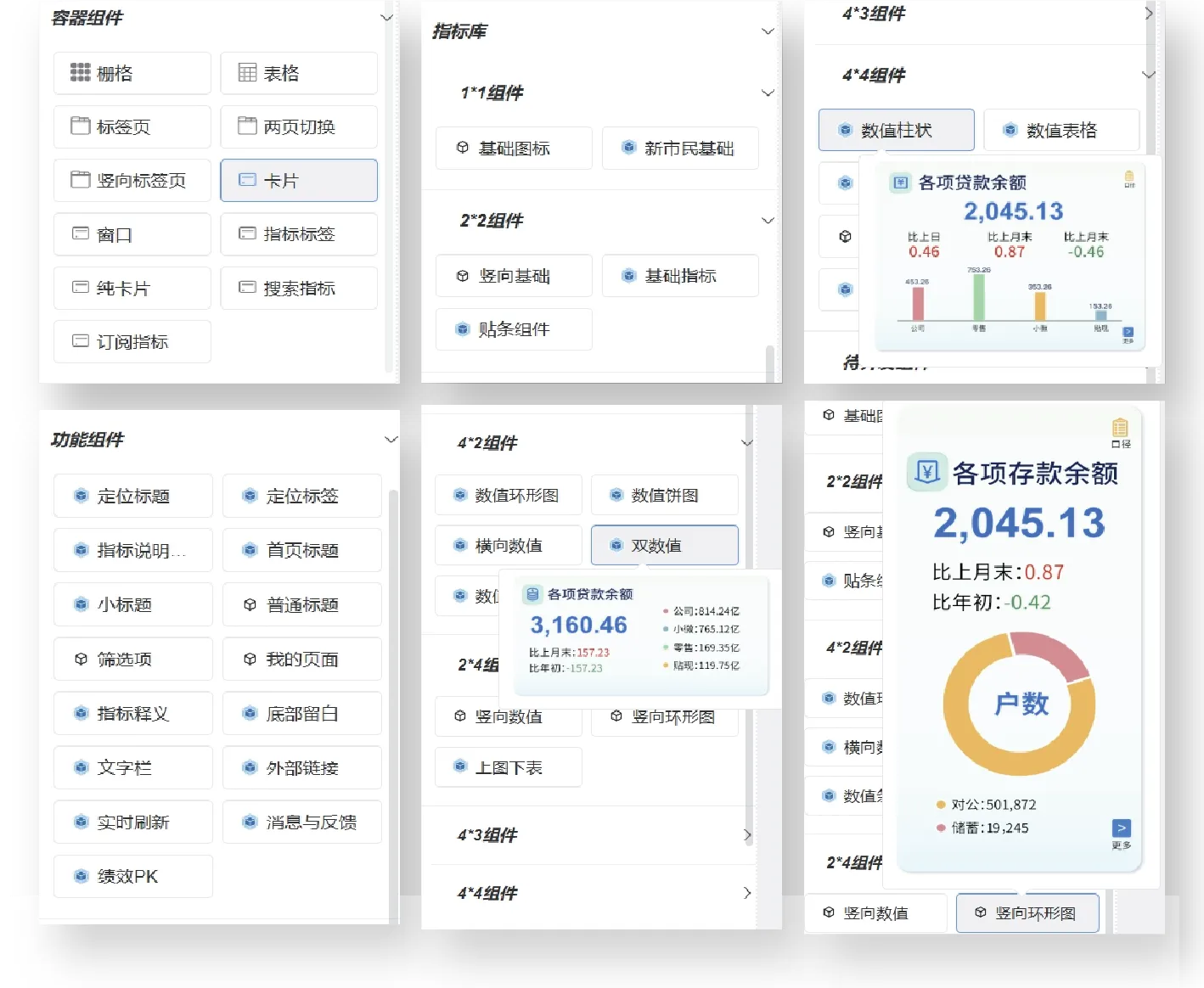Select the 数值柱状 component
The width and height of the screenshot is (1204, 988).
pos(896,130)
